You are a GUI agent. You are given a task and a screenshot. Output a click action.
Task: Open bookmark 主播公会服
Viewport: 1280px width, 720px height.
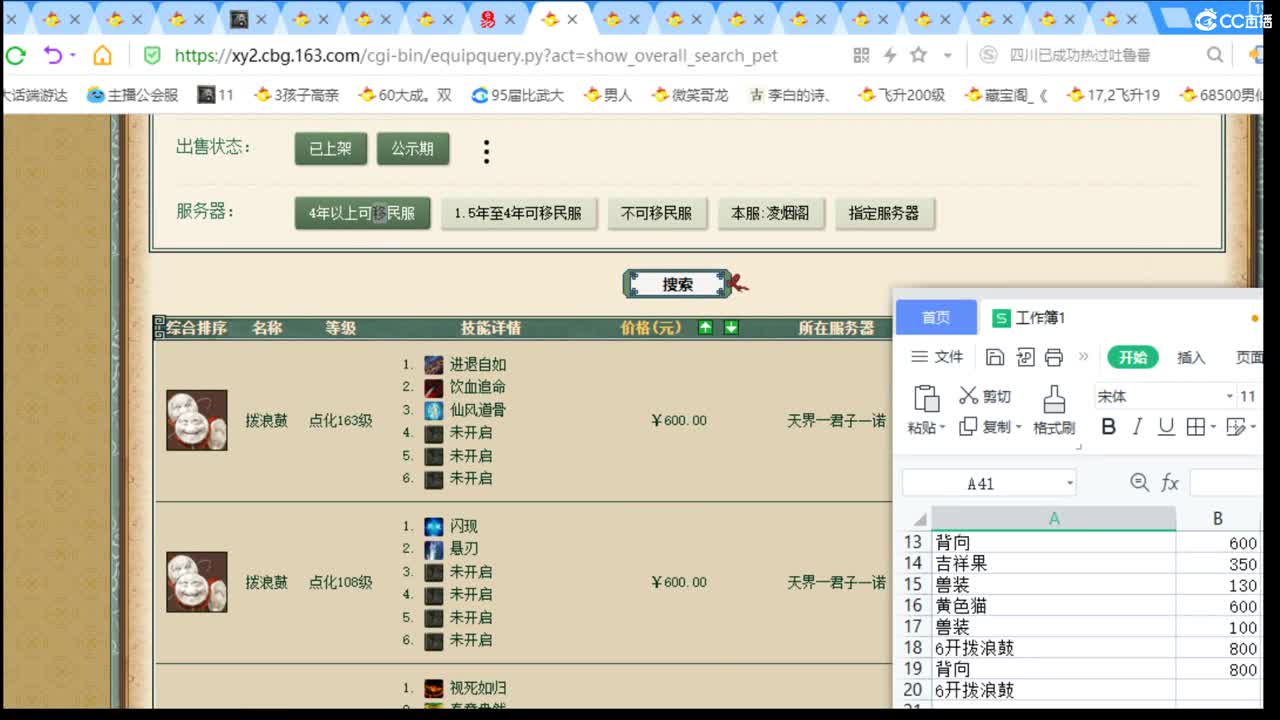(x=133, y=95)
